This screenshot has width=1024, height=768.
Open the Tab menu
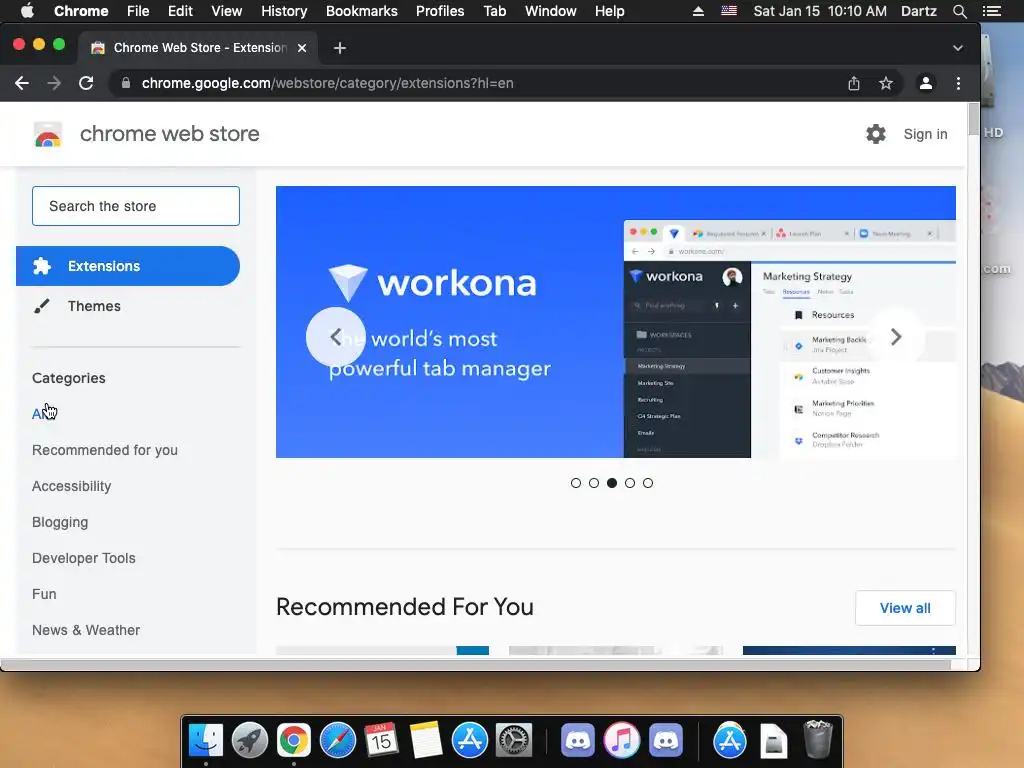point(494,11)
